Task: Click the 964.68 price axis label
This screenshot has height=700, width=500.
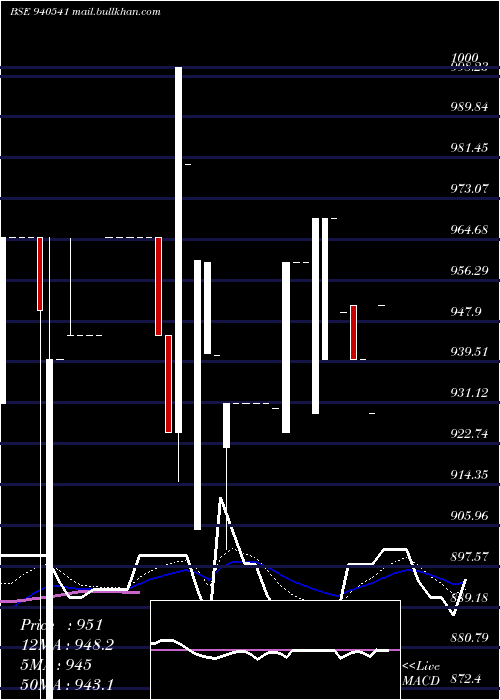Action: pyautogui.click(x=469, y=229)
